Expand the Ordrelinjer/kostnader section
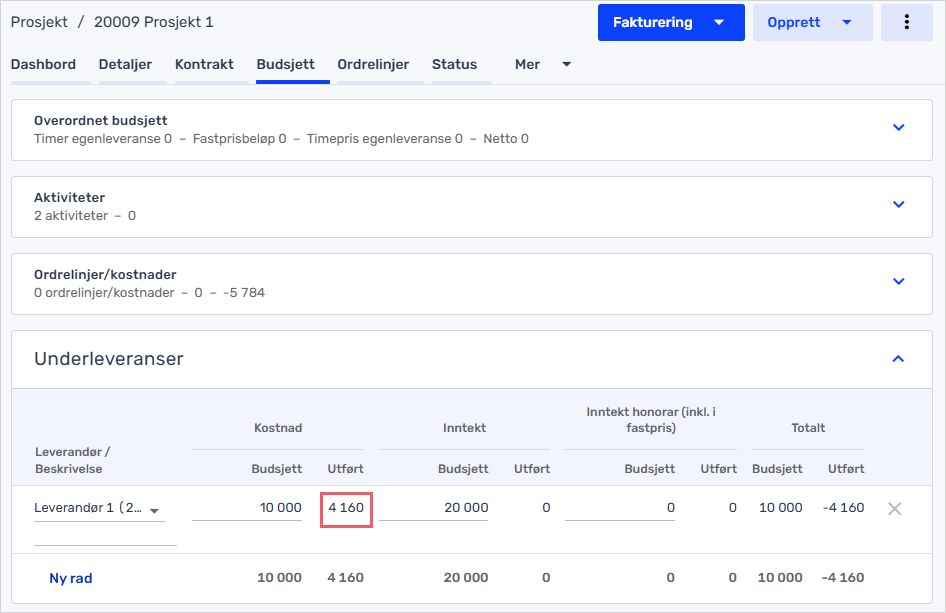 coord(898,282)
